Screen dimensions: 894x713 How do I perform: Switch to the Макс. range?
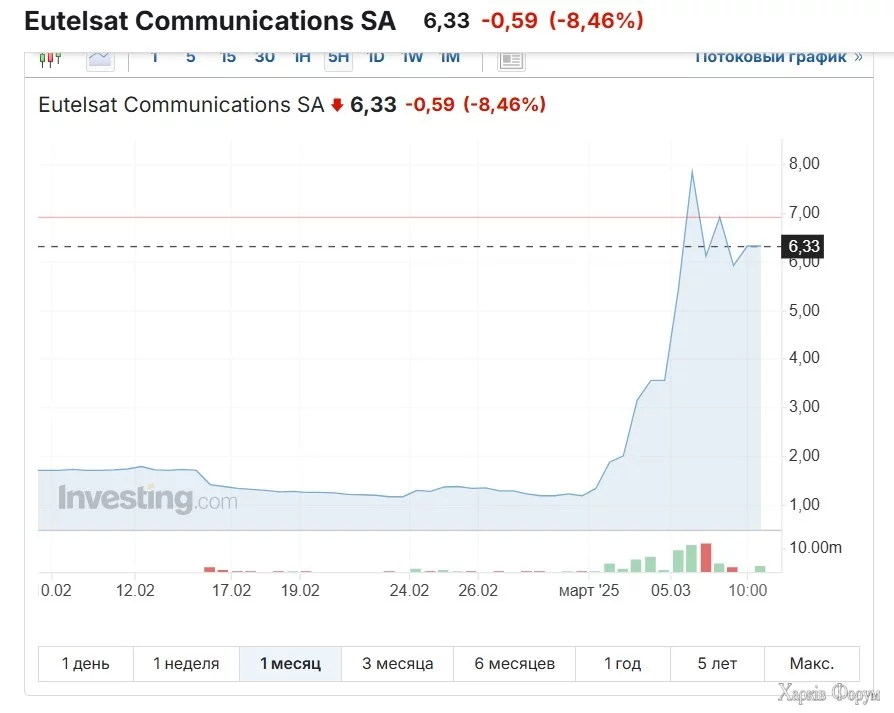point(811,663)
